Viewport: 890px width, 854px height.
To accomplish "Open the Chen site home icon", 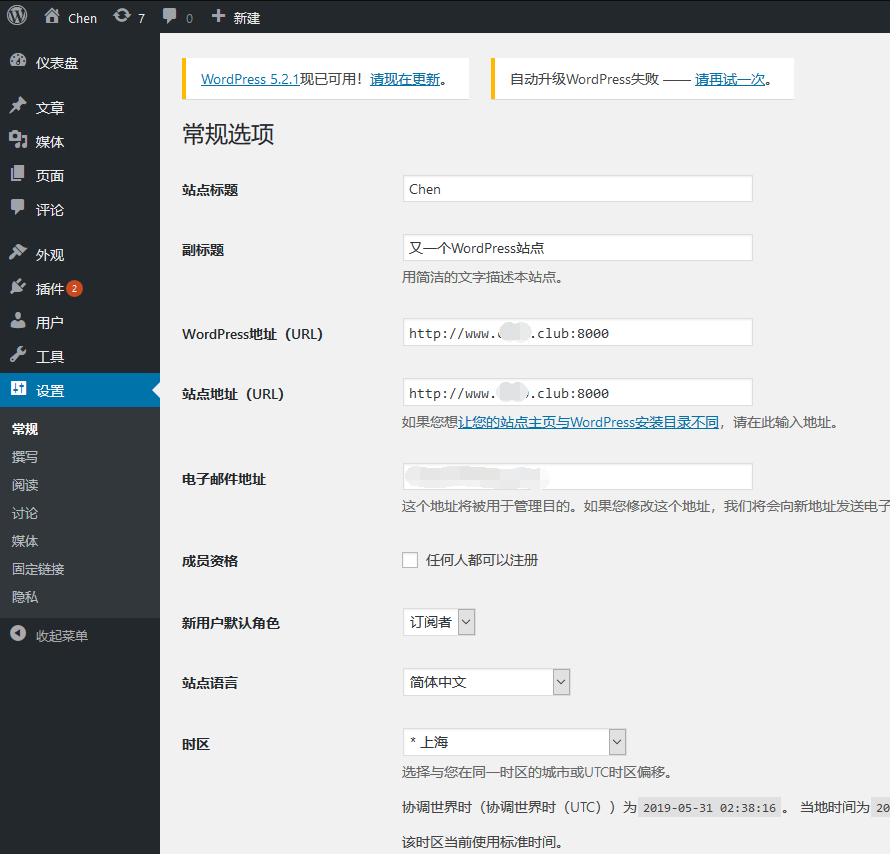I will coord(52,16).
